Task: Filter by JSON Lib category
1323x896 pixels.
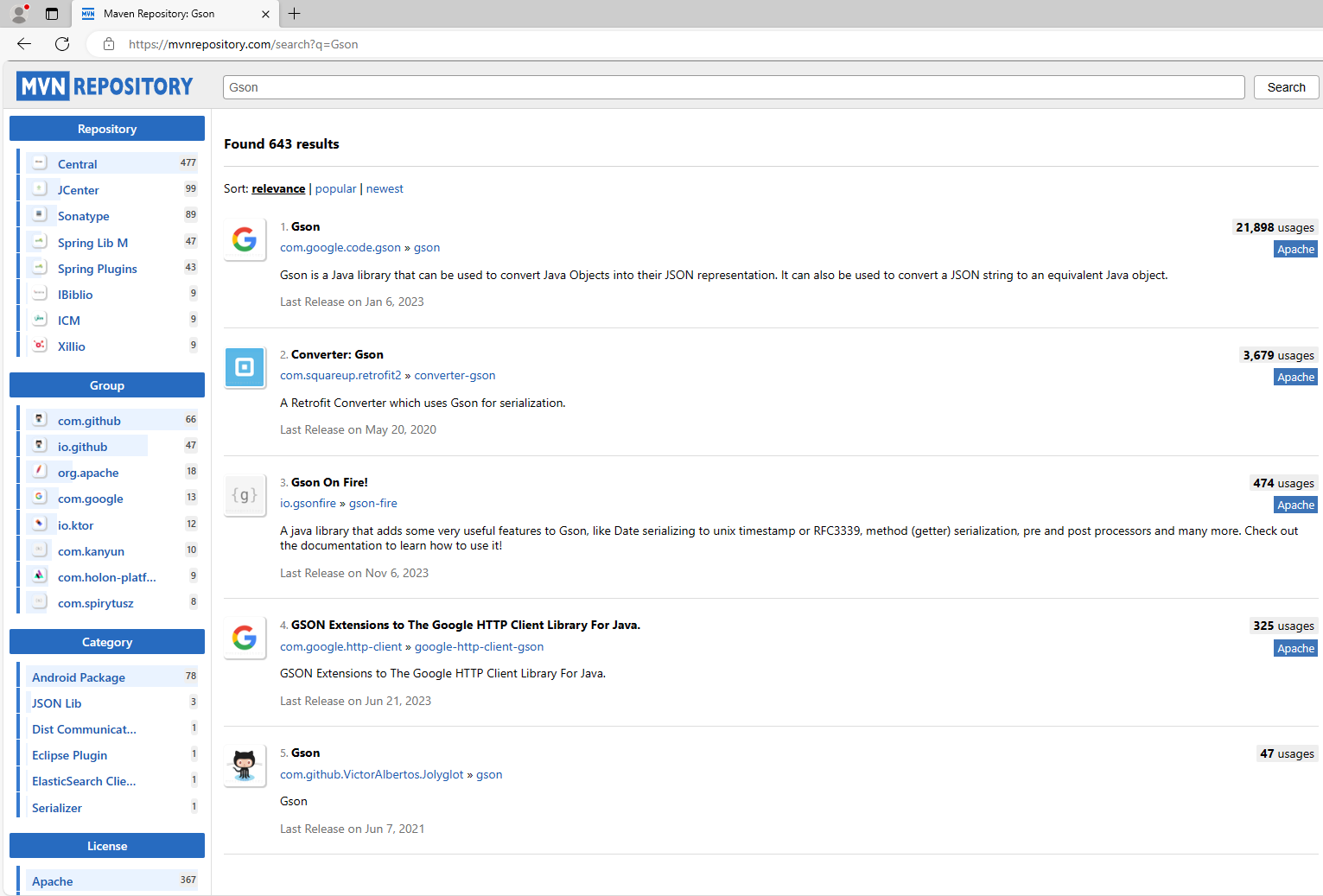Action: 56,703
